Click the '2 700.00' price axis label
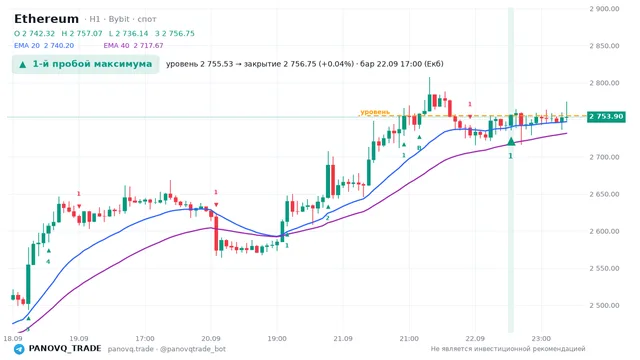640x360 pixels. 604,157
